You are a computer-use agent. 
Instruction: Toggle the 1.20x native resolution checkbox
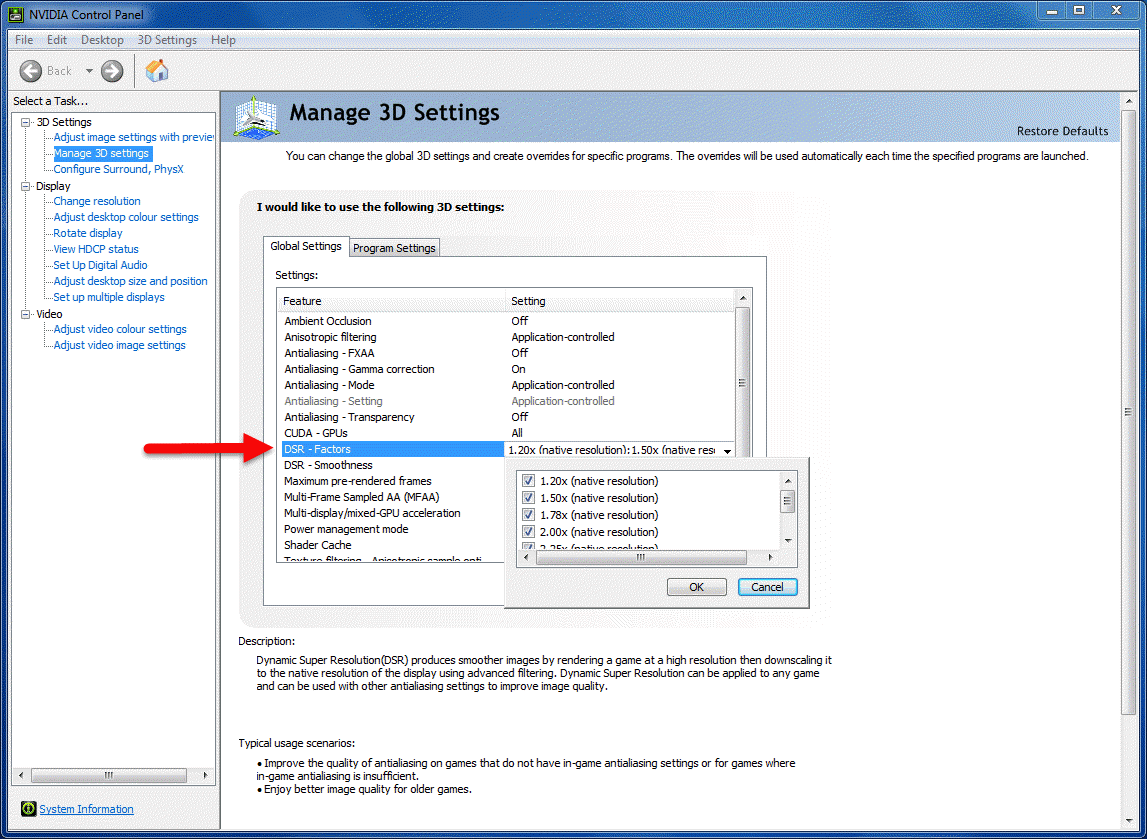coord(528,481)
